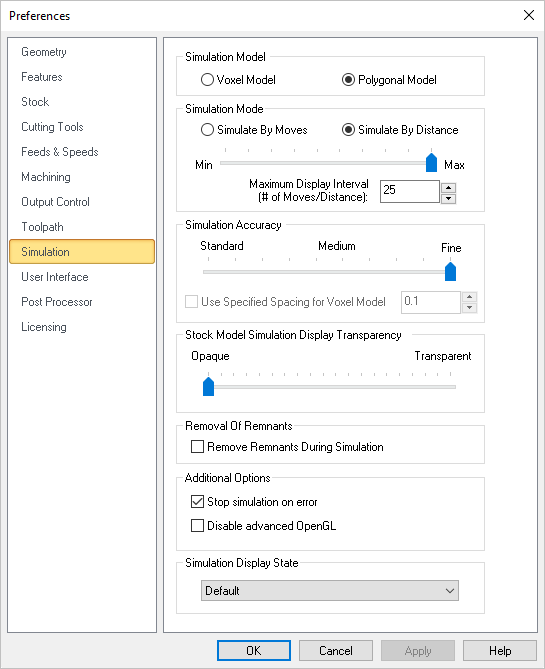The height and width of the screenshot is (669, 545).
Task: Decrease Maximum Display Interval with down arrow
Action: point(448,198)
